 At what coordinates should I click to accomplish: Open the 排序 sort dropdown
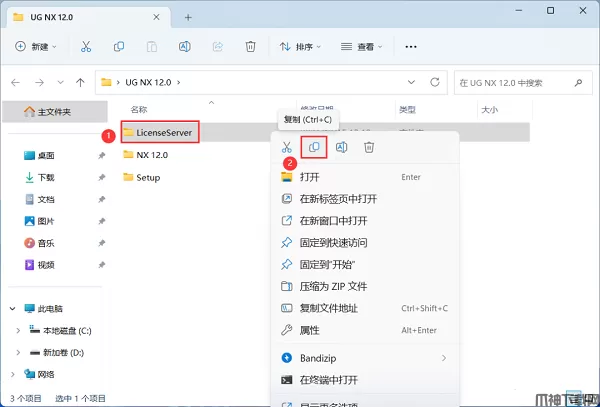pyautogui.click(x=301, y=47)
